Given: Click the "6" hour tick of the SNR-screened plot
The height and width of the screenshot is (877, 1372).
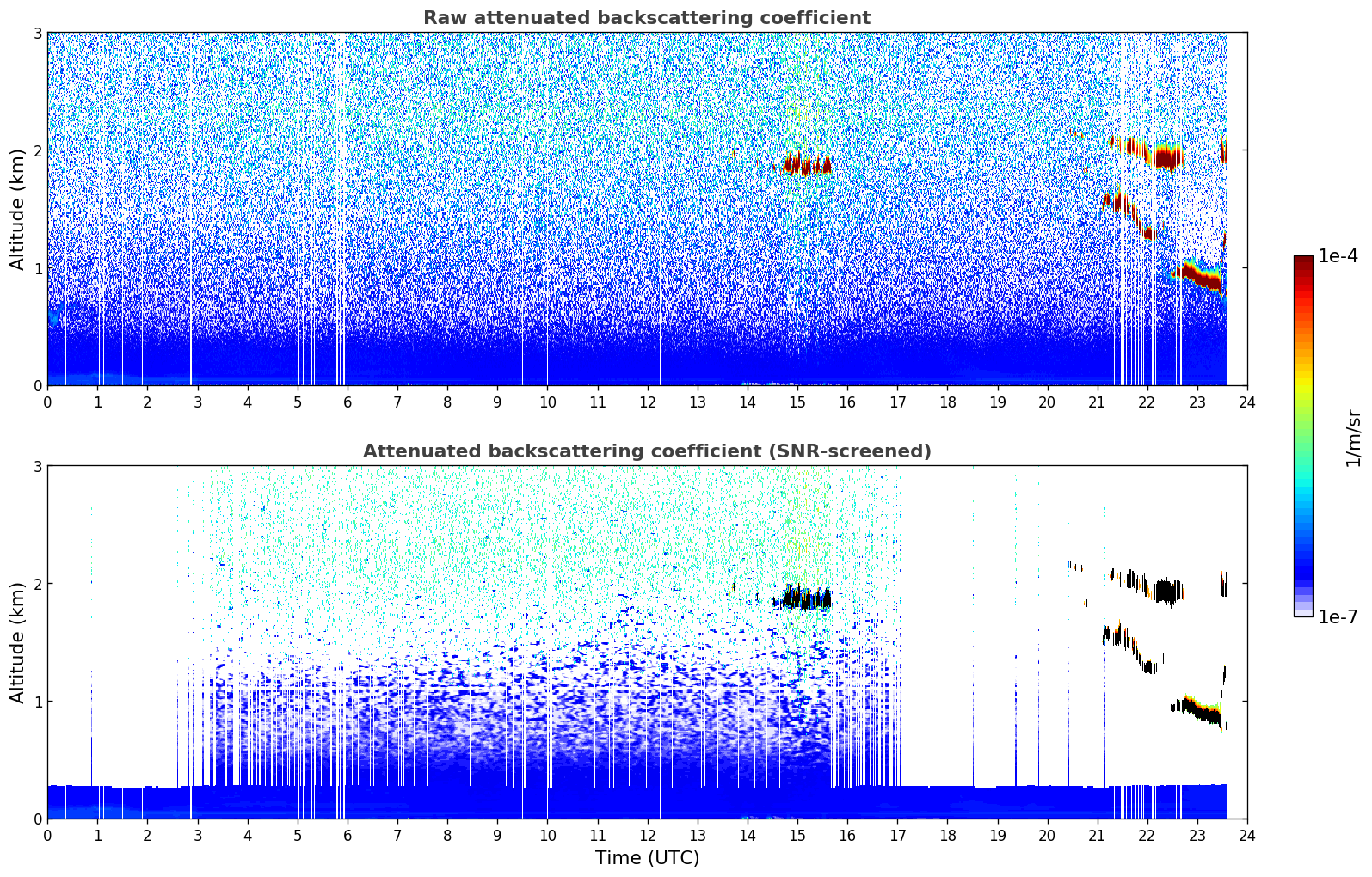Looking at the screenshot, I should tap(348, 835).
